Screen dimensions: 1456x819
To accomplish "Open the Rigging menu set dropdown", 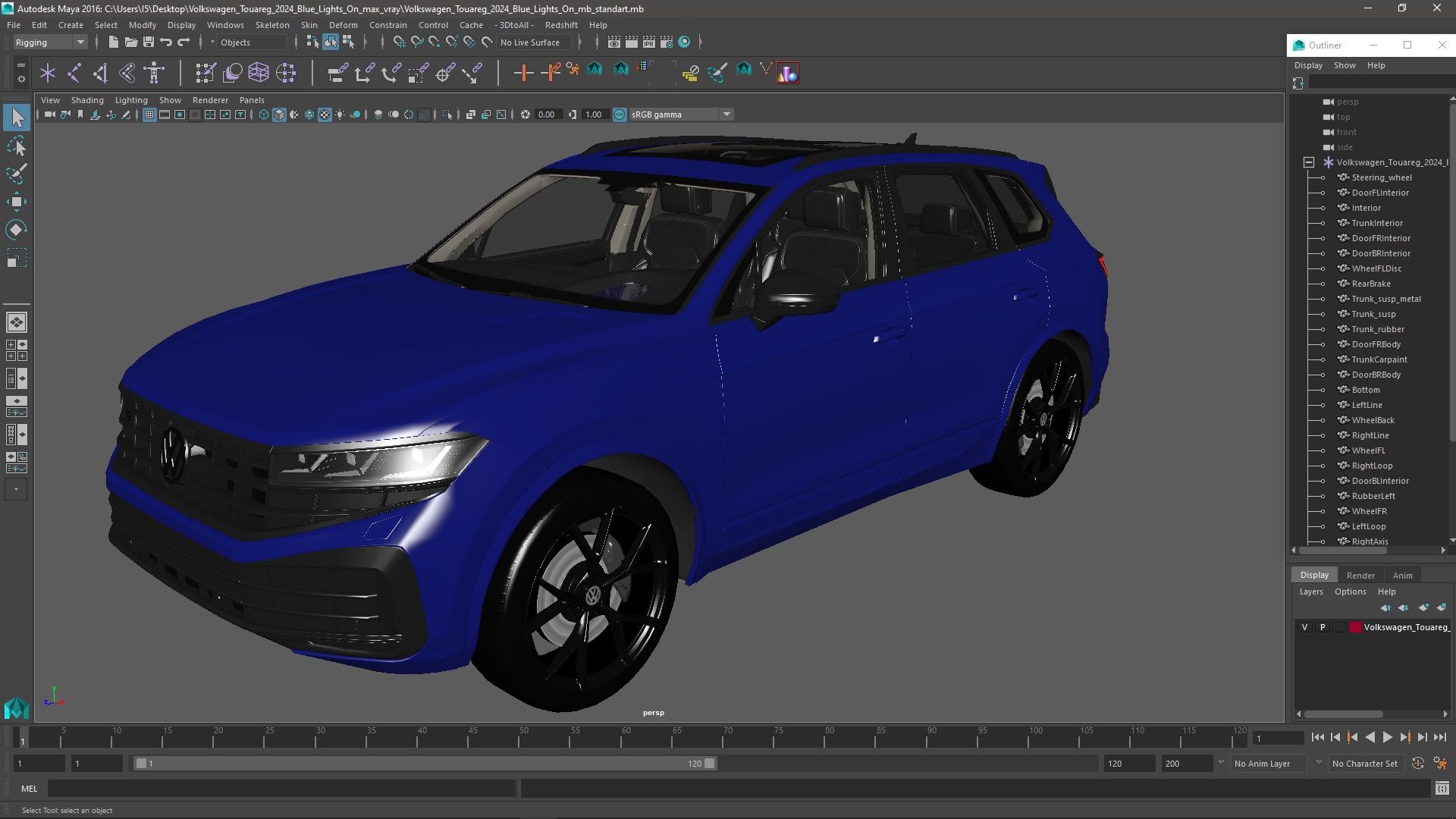I will [x=50, y=42].
